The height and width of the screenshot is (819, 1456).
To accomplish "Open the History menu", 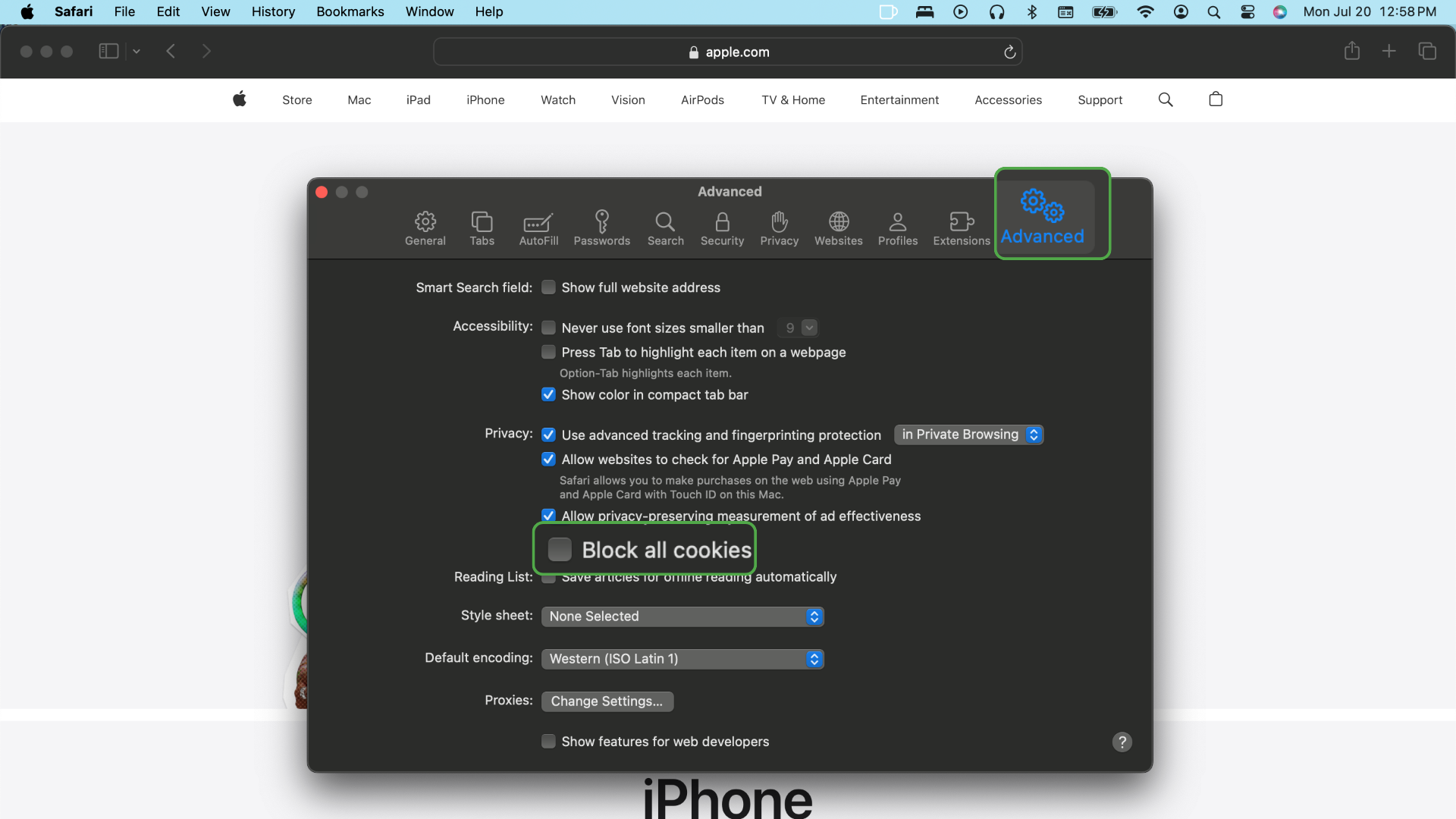I will (x=273, y=11).
